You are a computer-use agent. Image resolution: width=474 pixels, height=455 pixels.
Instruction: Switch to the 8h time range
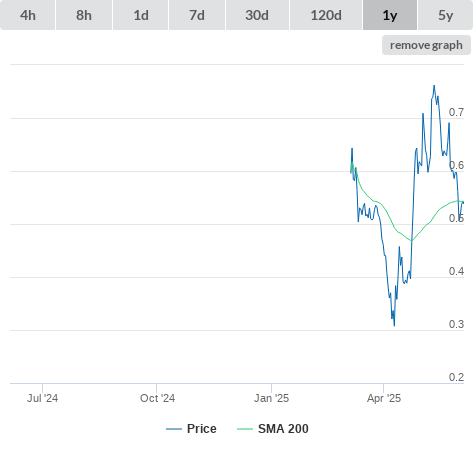84,15
